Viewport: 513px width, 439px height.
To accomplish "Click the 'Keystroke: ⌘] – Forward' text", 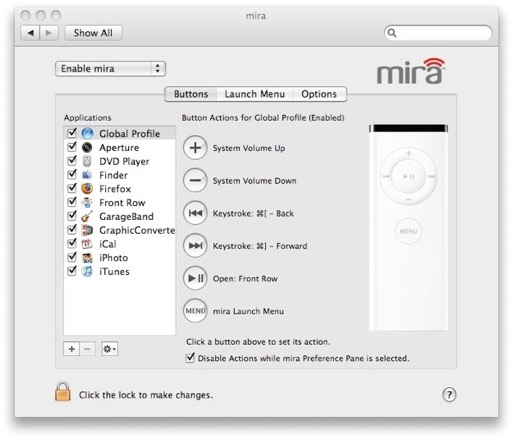I will (x=260, y=246).
